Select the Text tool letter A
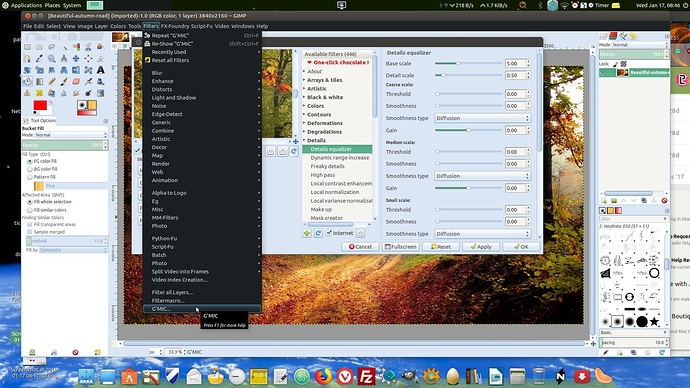 click(100, 70)
